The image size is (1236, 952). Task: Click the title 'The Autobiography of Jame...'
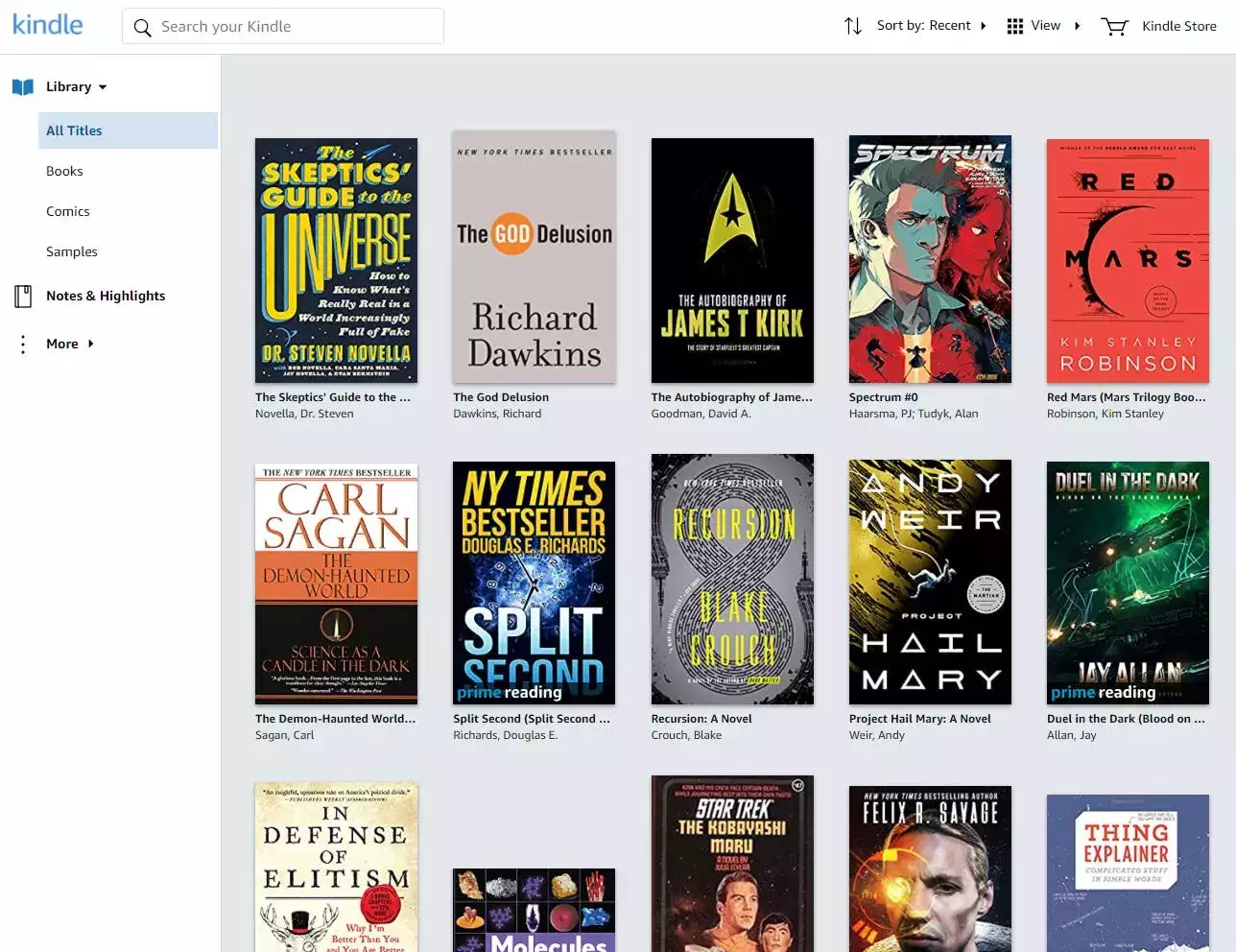click(731, 397)
